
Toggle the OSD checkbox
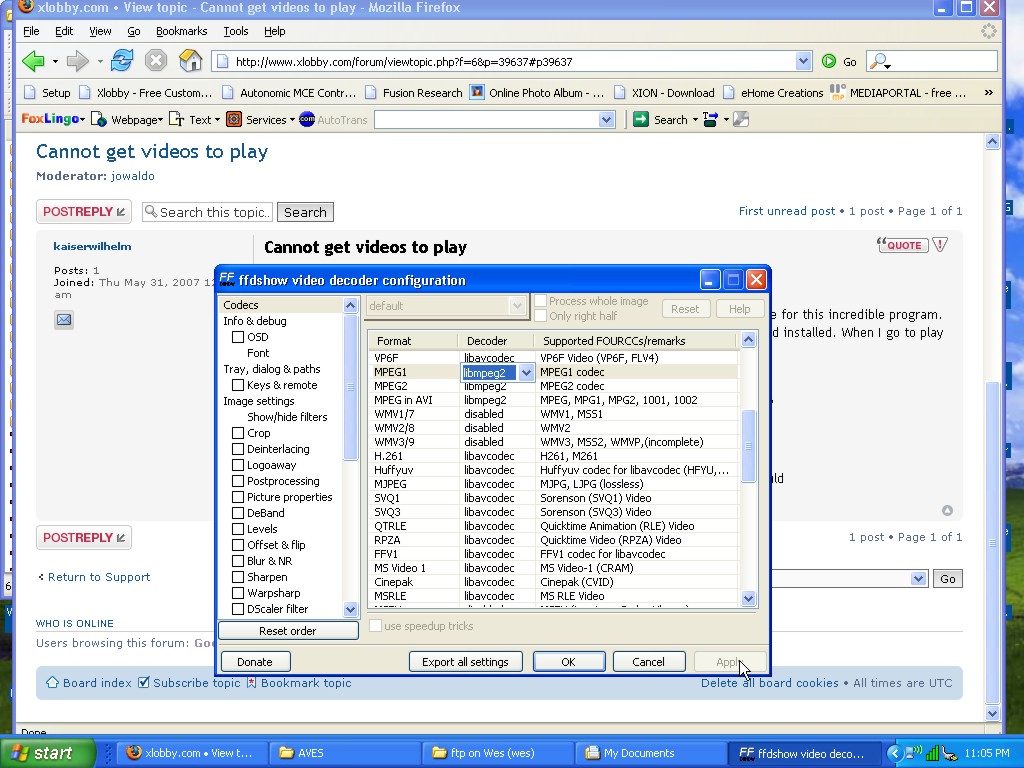tap(238, 337)
